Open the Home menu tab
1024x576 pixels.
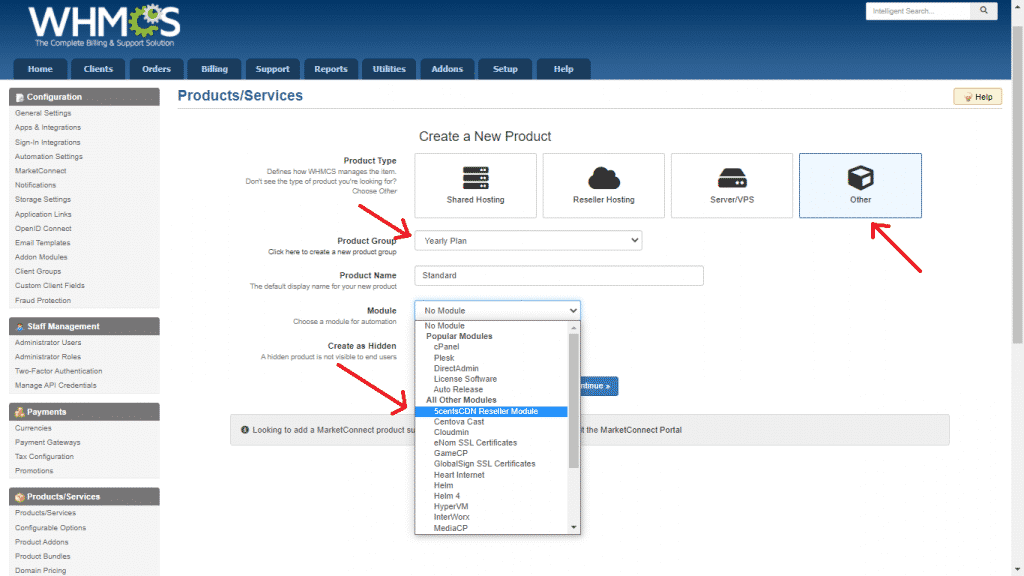40,69
